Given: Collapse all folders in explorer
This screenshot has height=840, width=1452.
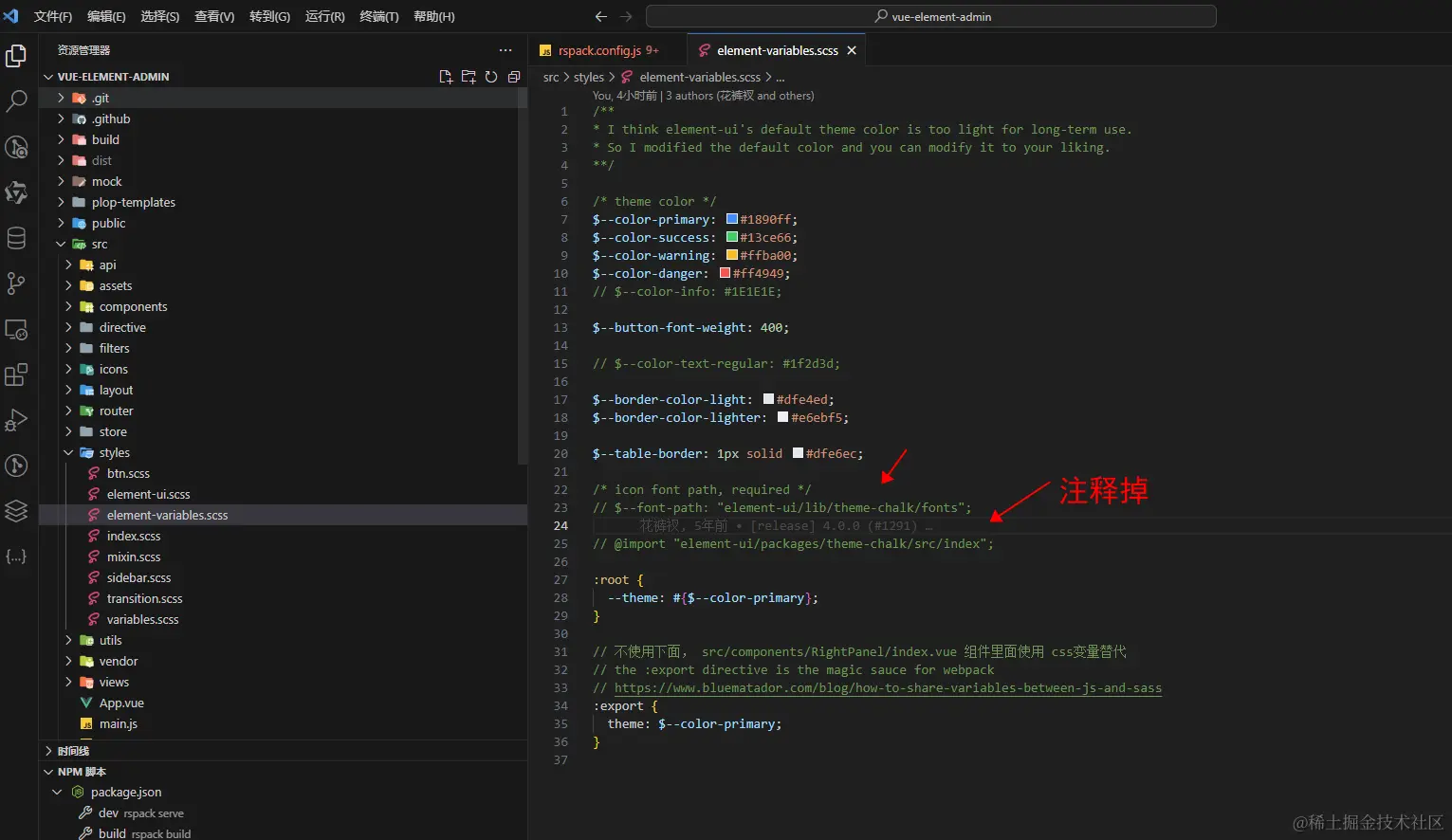Looking at the screenshot, I should 514,77.
